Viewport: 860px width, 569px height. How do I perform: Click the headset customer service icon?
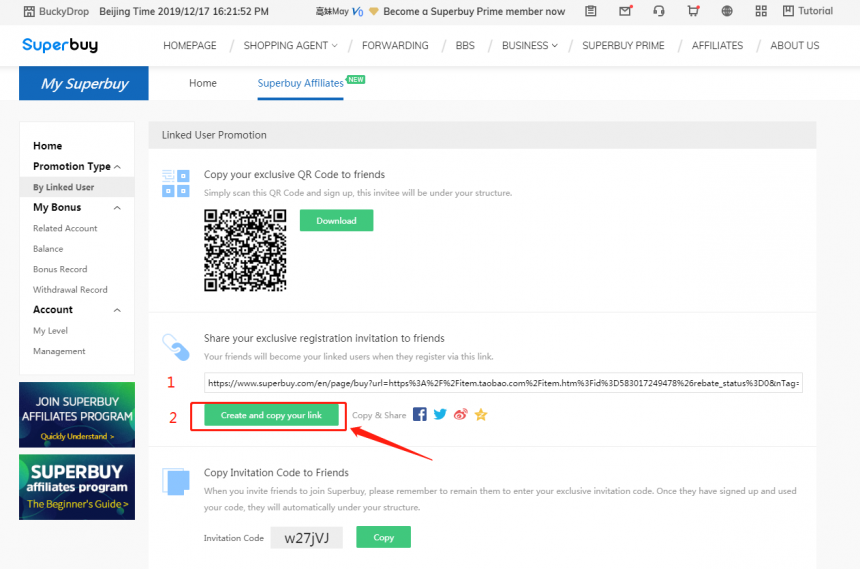click(658, 12)
